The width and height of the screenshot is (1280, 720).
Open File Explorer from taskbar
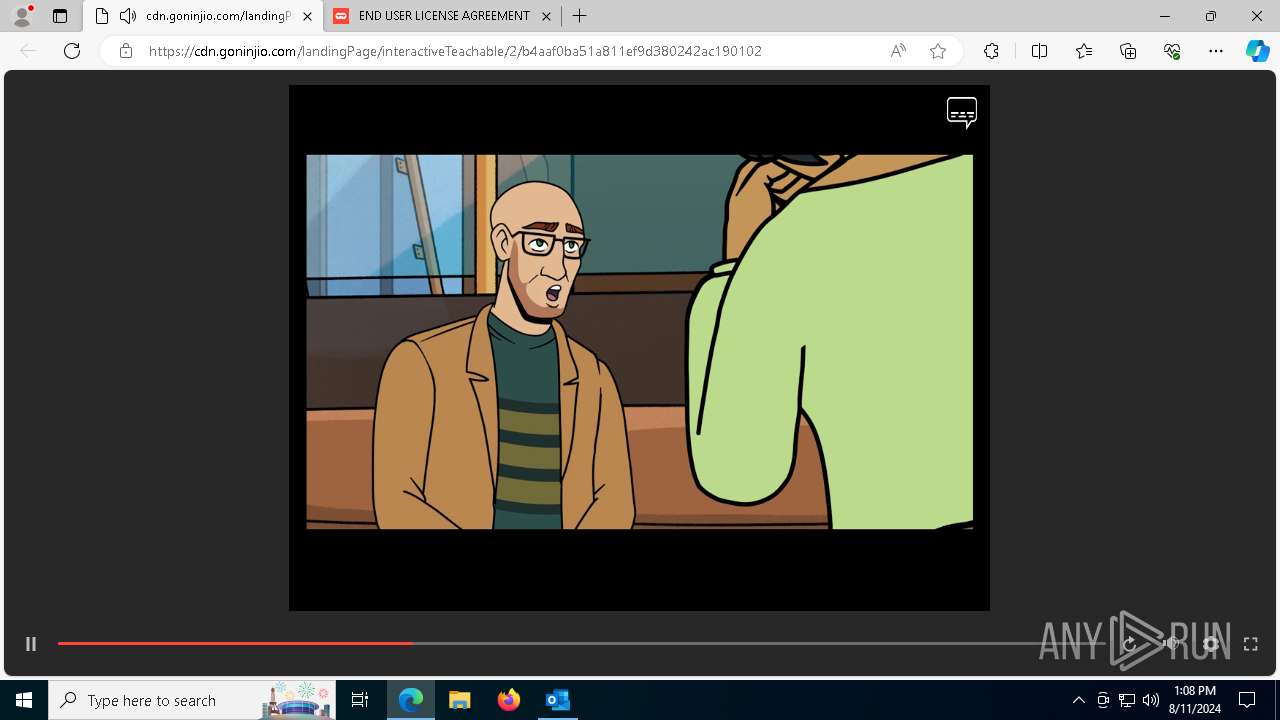click(460, 700)
